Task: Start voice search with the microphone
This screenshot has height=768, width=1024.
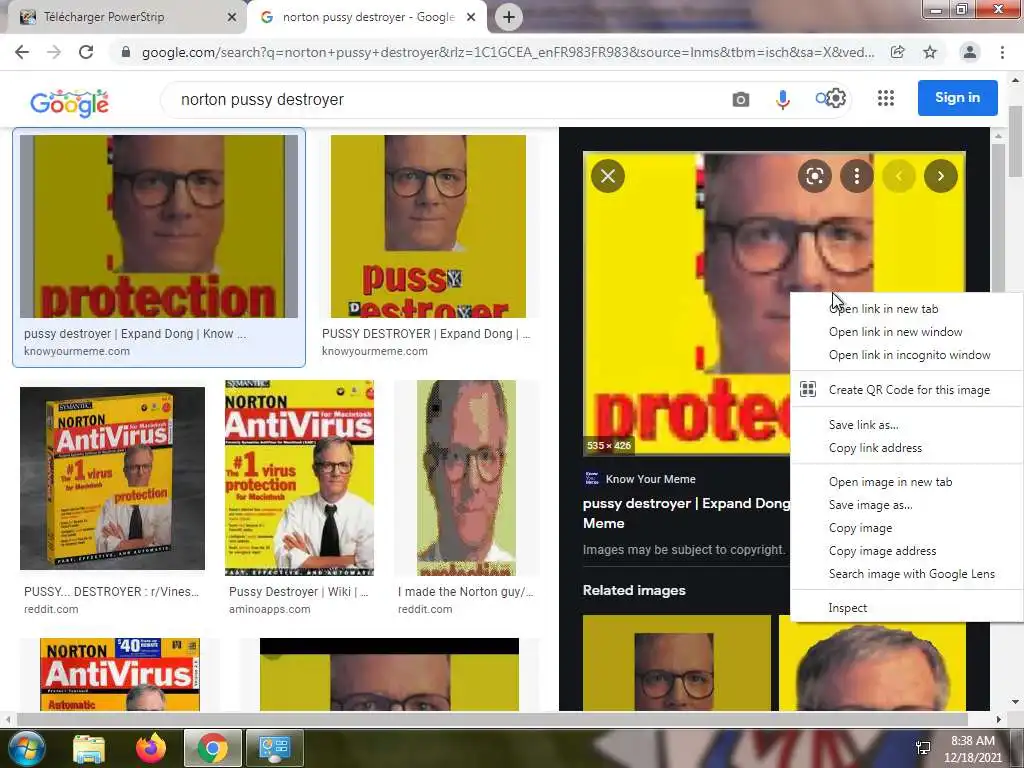Action: [782, 99]
